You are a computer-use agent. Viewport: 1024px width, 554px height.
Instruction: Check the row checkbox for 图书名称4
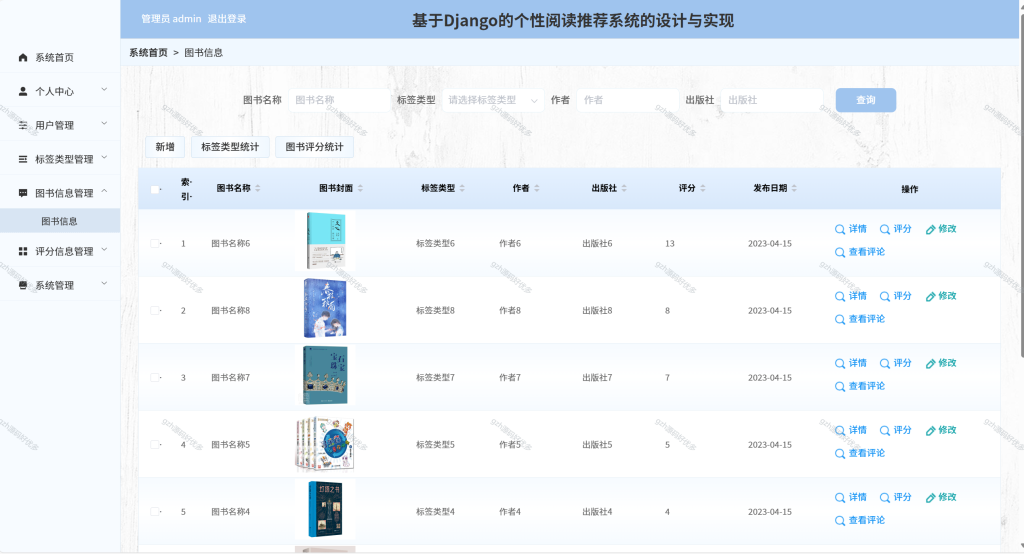coord(155,512)
